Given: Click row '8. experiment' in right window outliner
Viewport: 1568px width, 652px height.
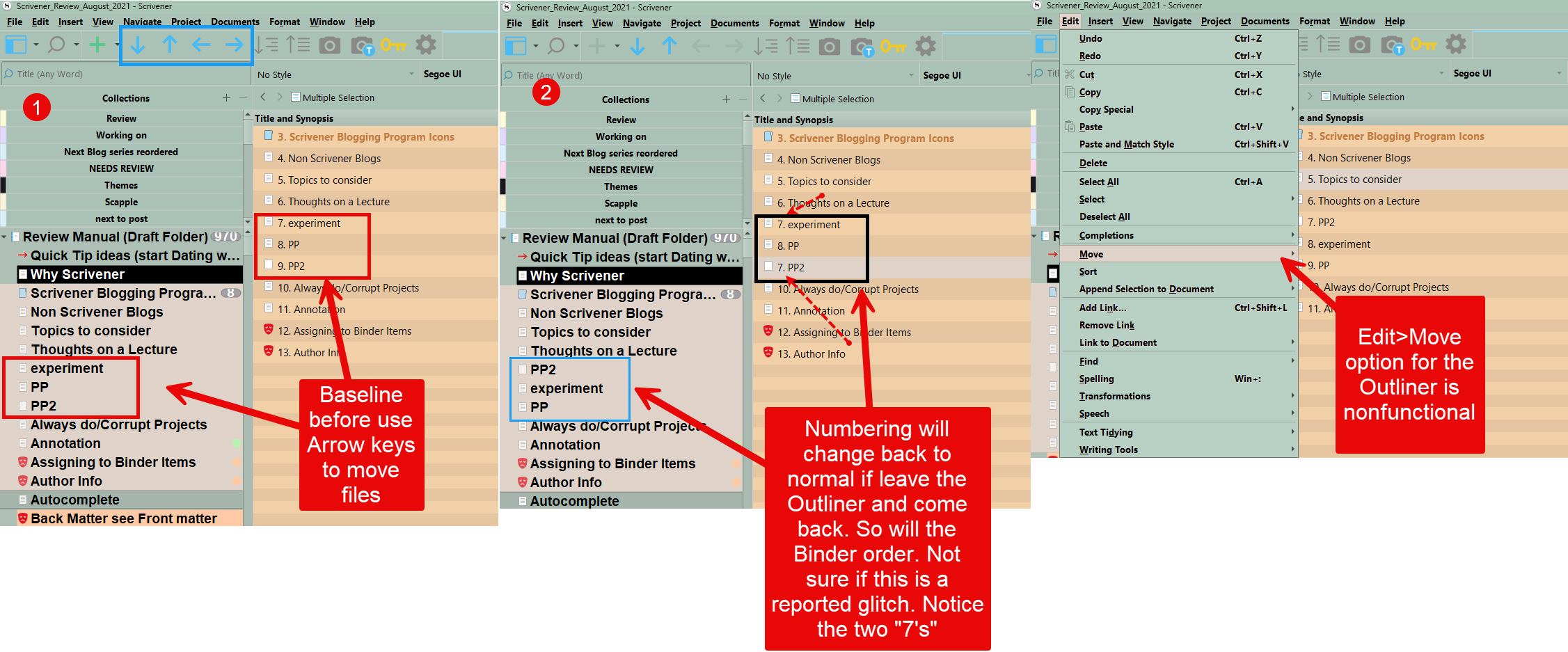Looking at the screenshot, I should pyautogui.click(x=1432, y=244).
